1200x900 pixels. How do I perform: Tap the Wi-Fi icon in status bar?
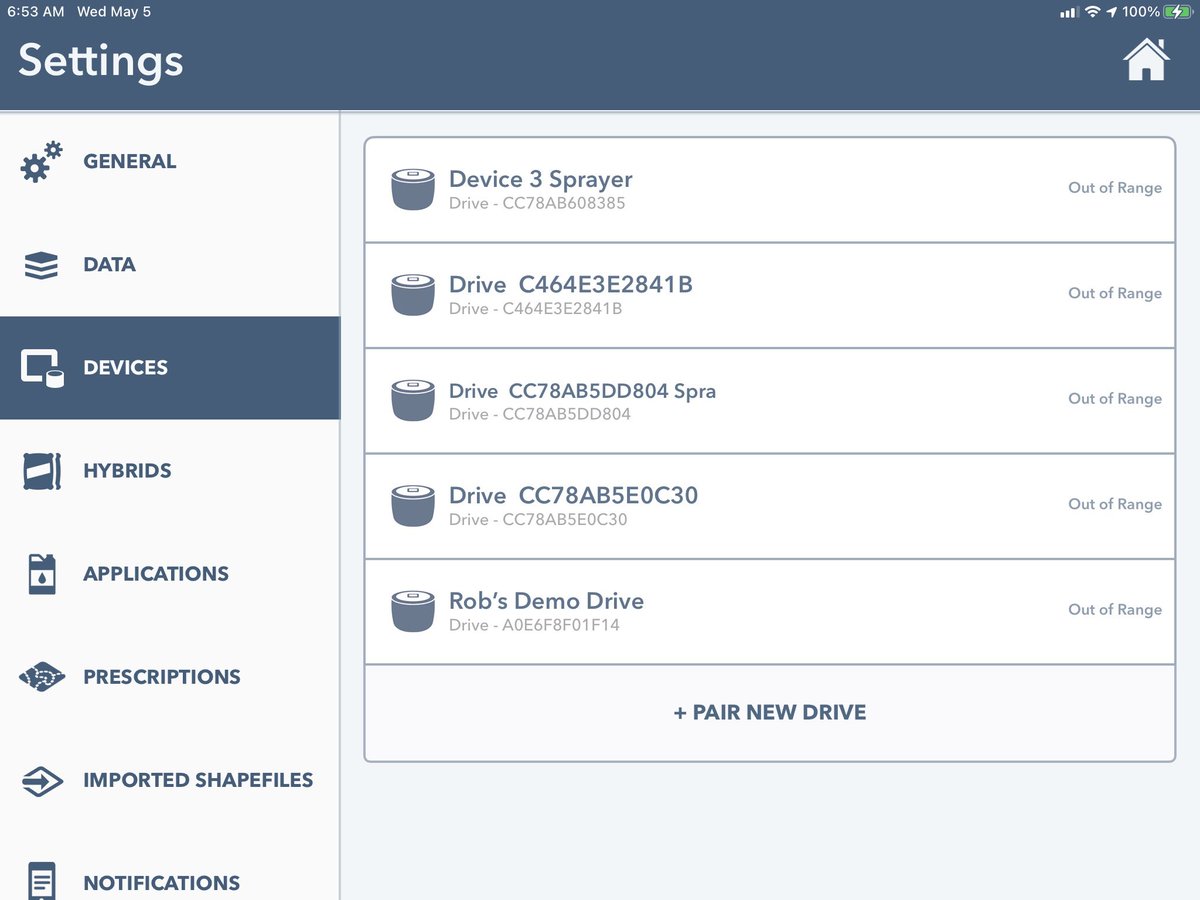1092,12
